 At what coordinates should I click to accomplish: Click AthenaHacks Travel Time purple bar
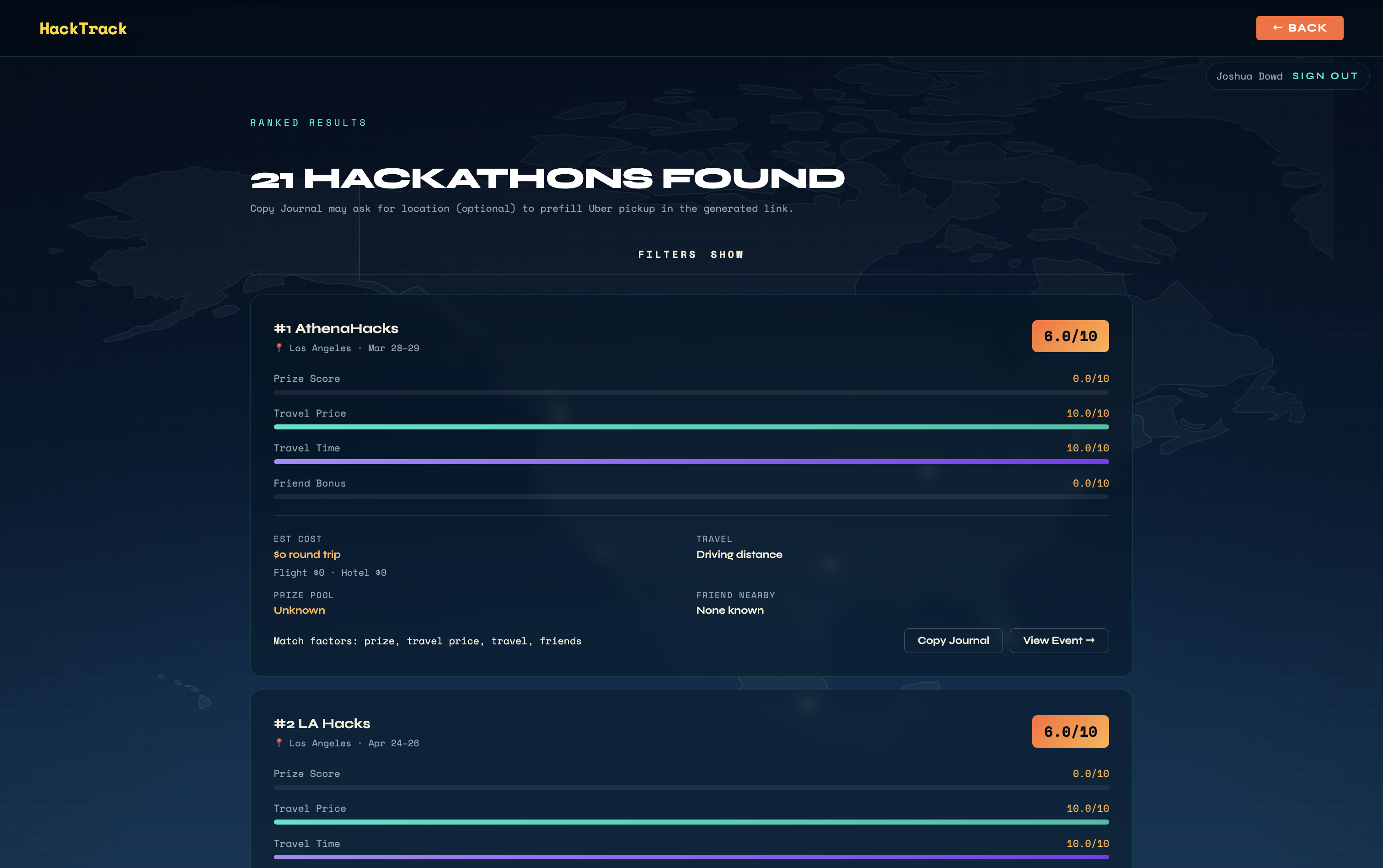click(x=691, y=461)
